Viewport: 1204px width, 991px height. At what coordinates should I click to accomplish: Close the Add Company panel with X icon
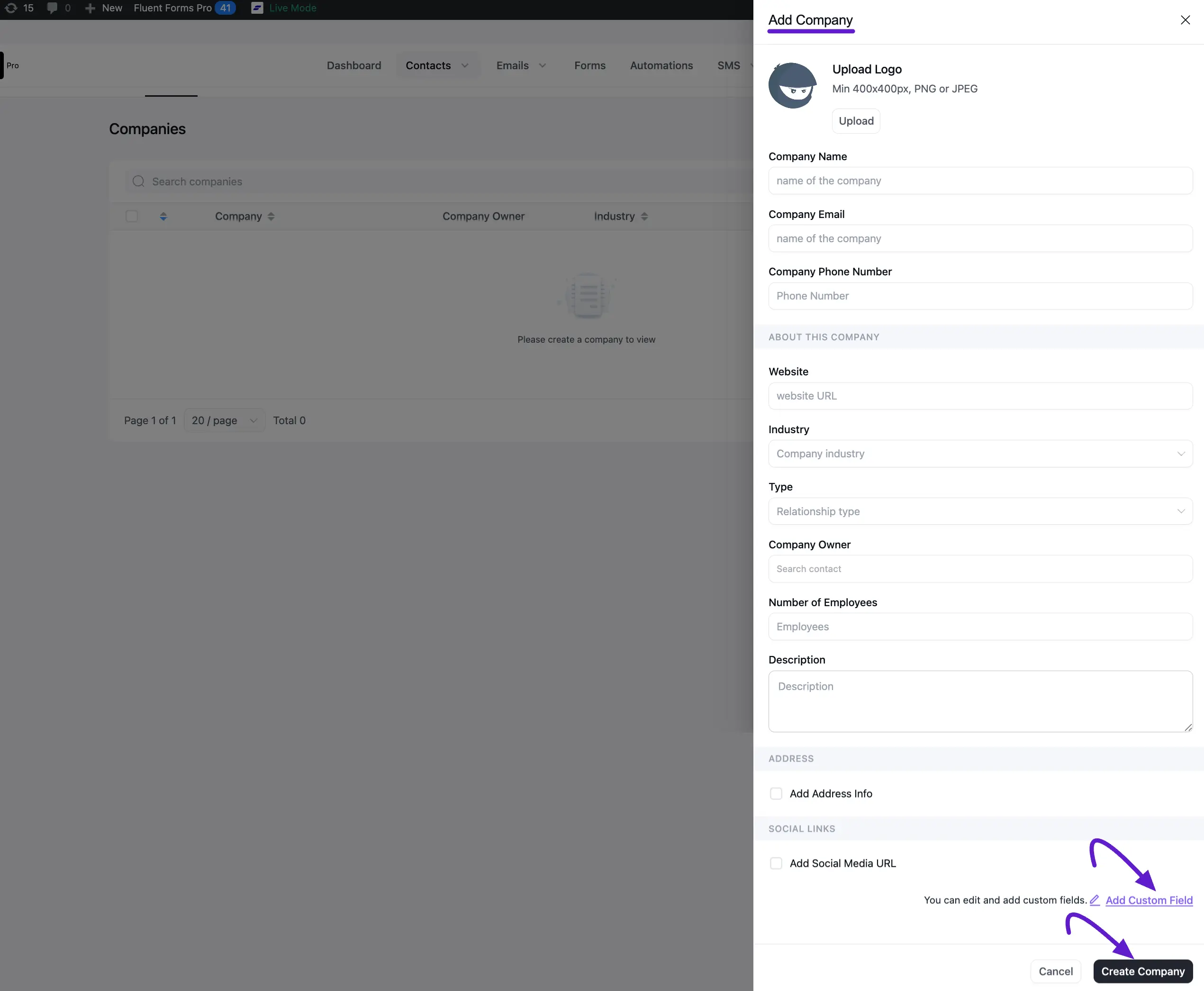1185,20
